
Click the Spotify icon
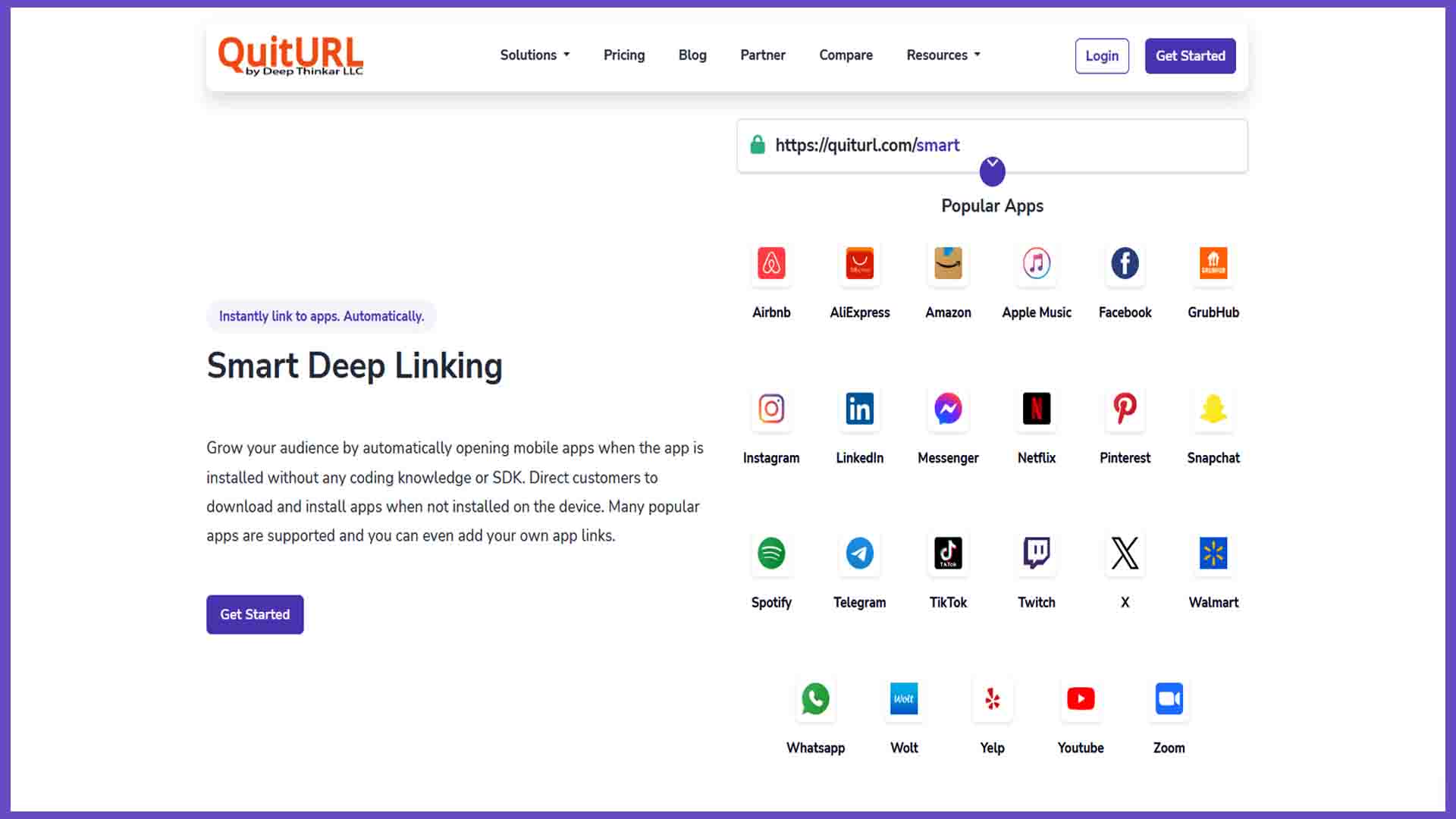click(x=771, y=554)
